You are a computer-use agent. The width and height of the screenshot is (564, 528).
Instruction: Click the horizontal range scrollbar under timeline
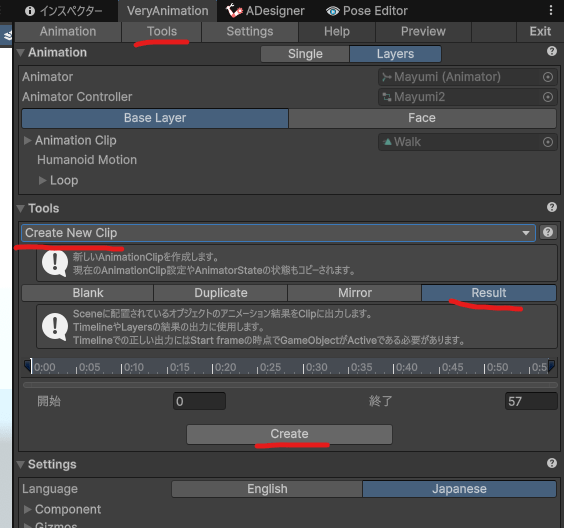290,385
